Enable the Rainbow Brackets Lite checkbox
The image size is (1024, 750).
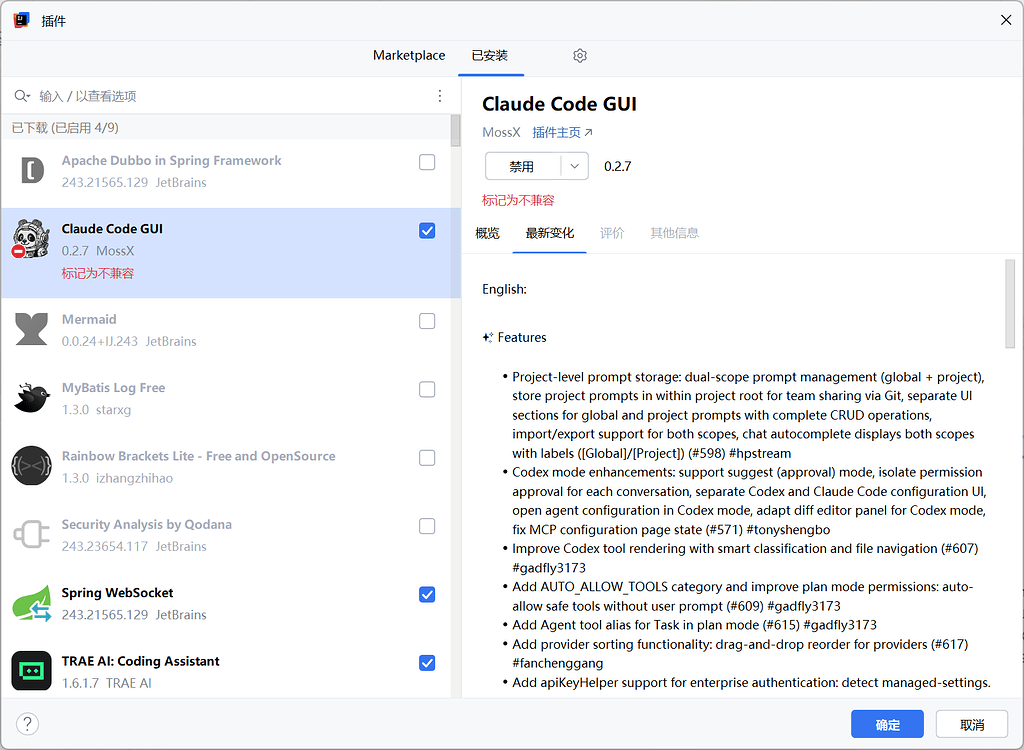pos(427,458)
